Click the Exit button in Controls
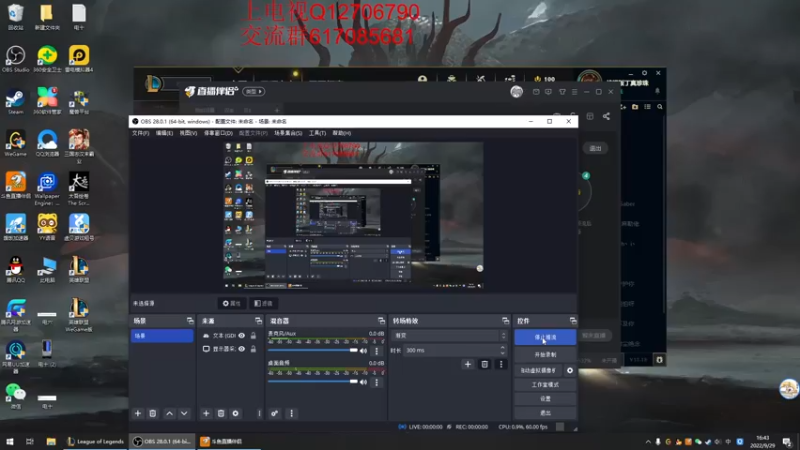 [x=545, y=413]
